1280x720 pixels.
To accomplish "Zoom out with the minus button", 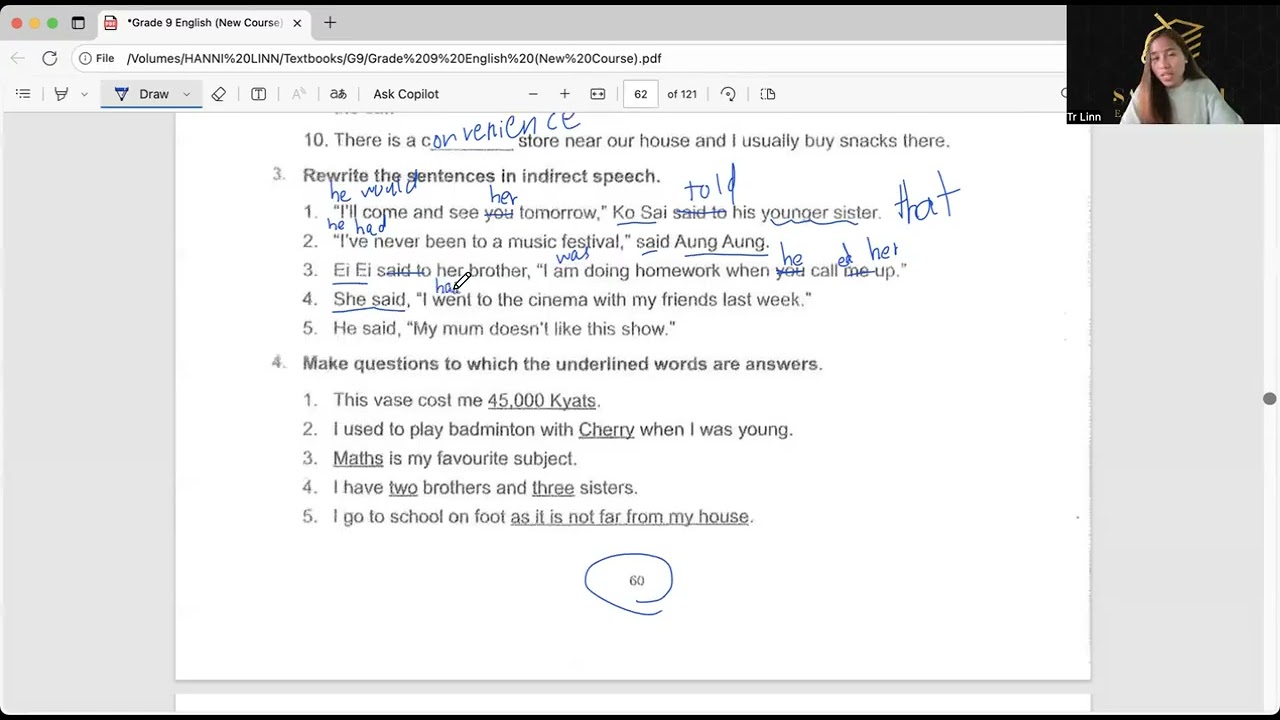I will point(533,94).
